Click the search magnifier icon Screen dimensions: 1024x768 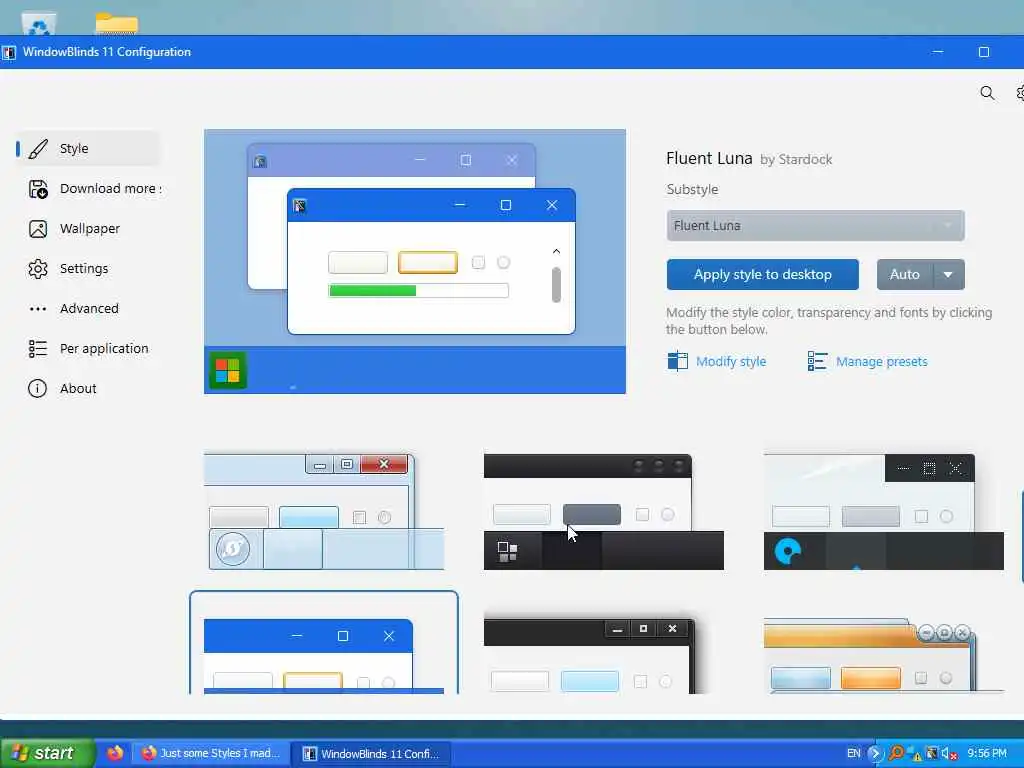[x=987, y=93]
